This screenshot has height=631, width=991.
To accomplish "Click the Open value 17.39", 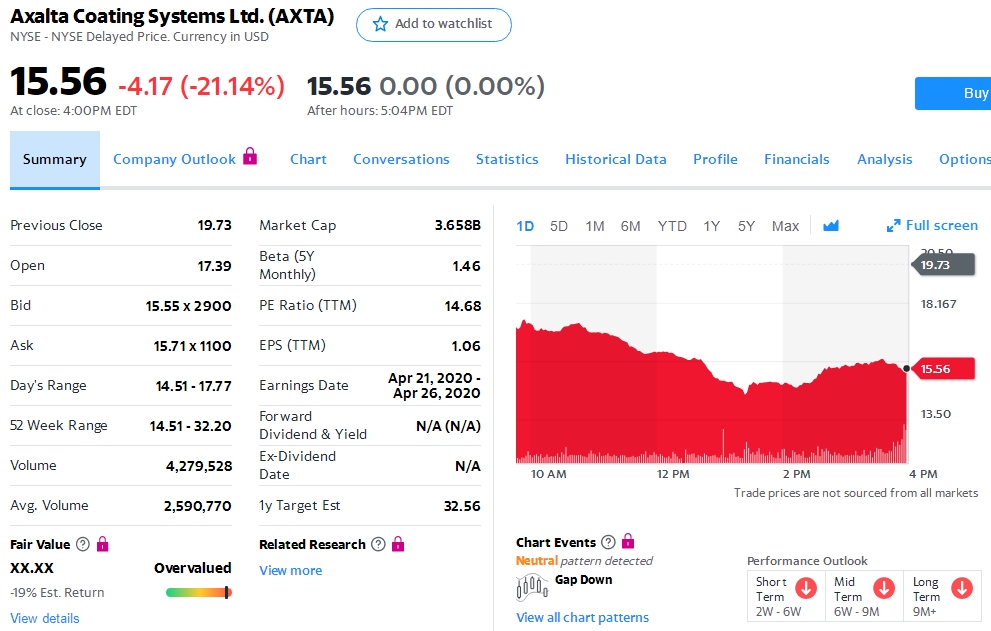I will [214, 266].
